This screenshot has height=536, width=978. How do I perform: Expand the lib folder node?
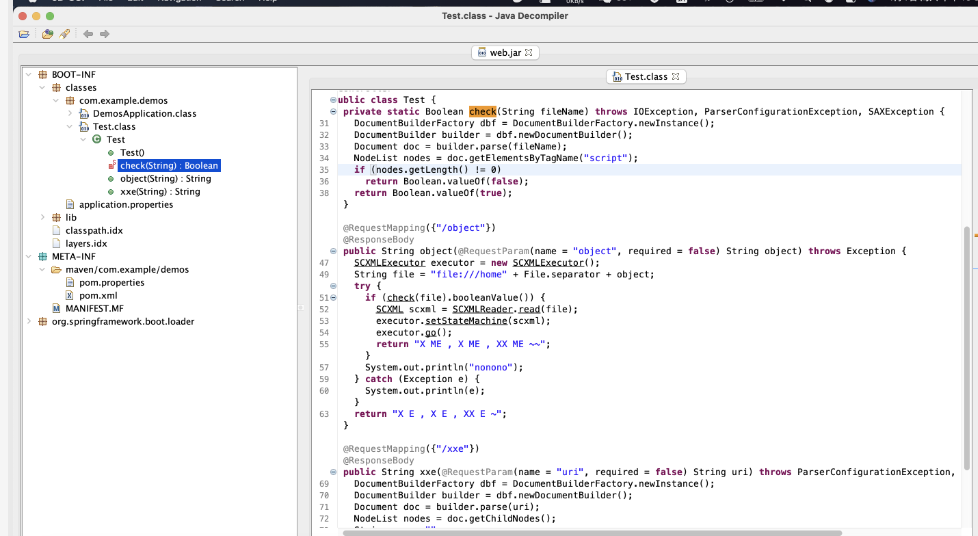(42, 218)
